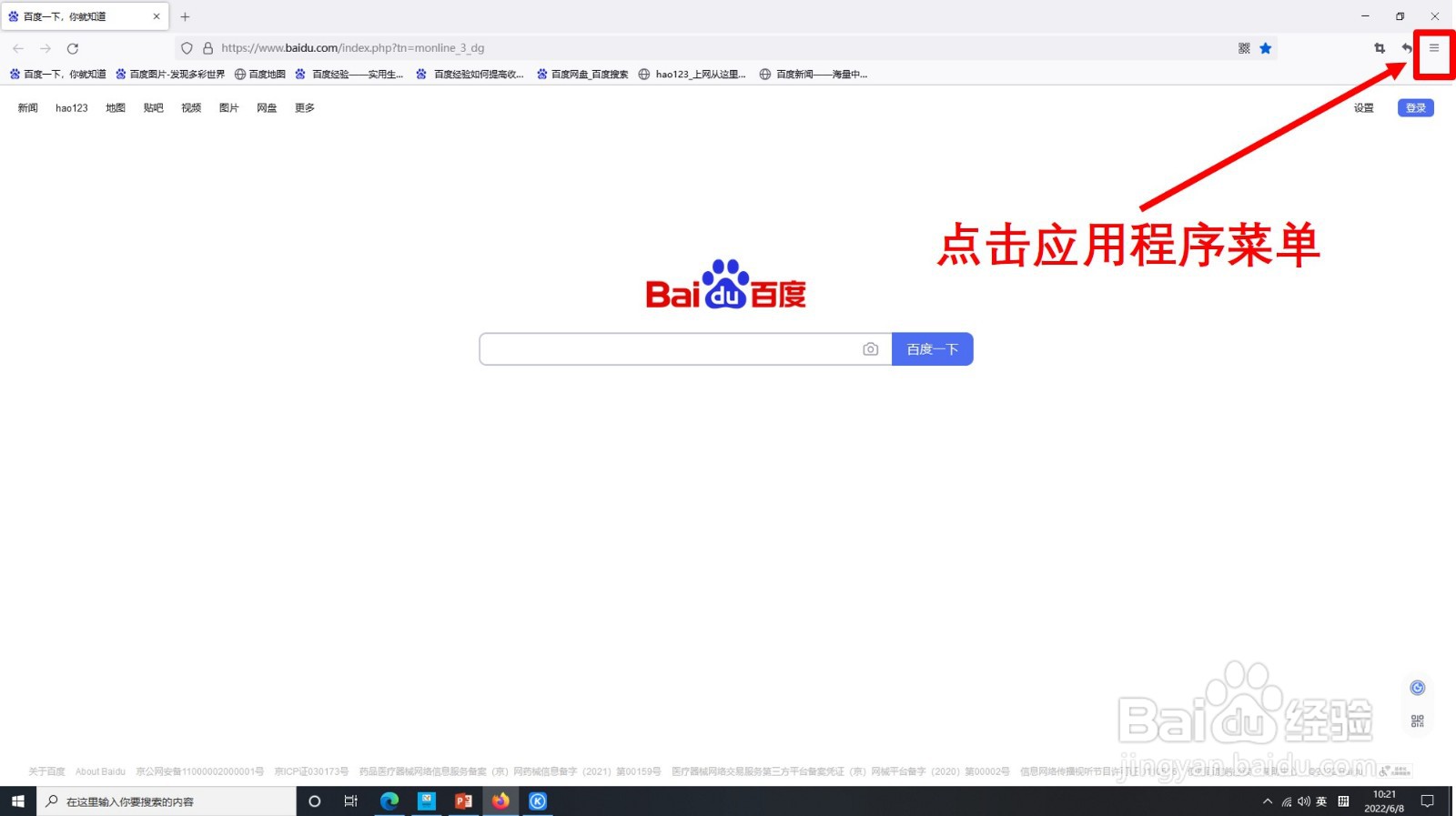
Task: Open Task View on the taskbar
Action: [x=351, y=801]
